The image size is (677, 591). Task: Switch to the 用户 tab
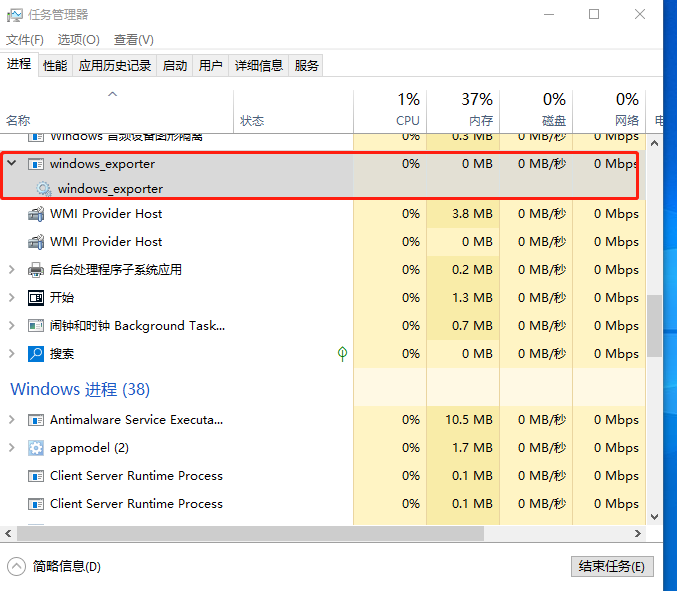211,66
